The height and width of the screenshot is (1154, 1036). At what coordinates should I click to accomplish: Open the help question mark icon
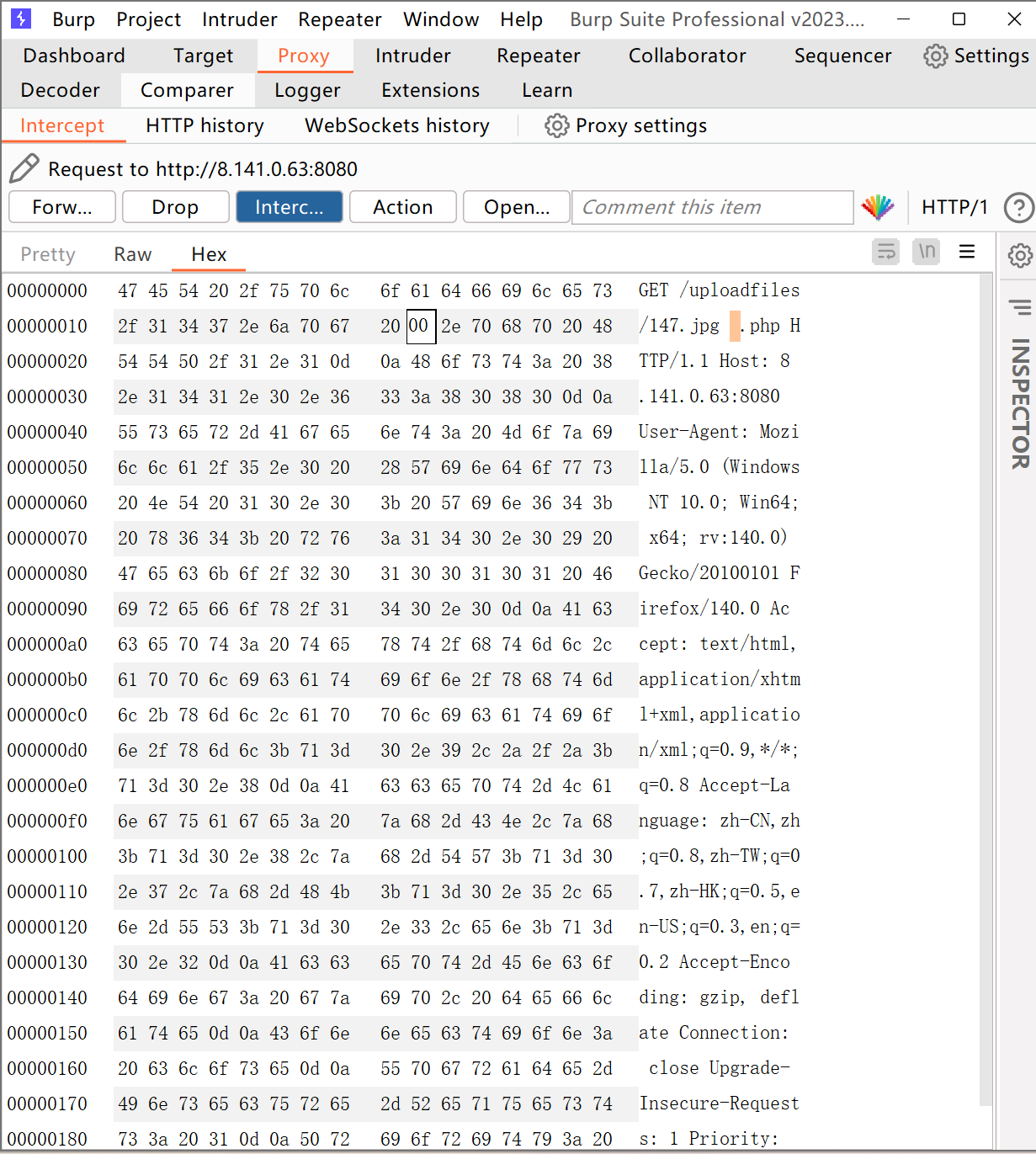(1018, 207)
